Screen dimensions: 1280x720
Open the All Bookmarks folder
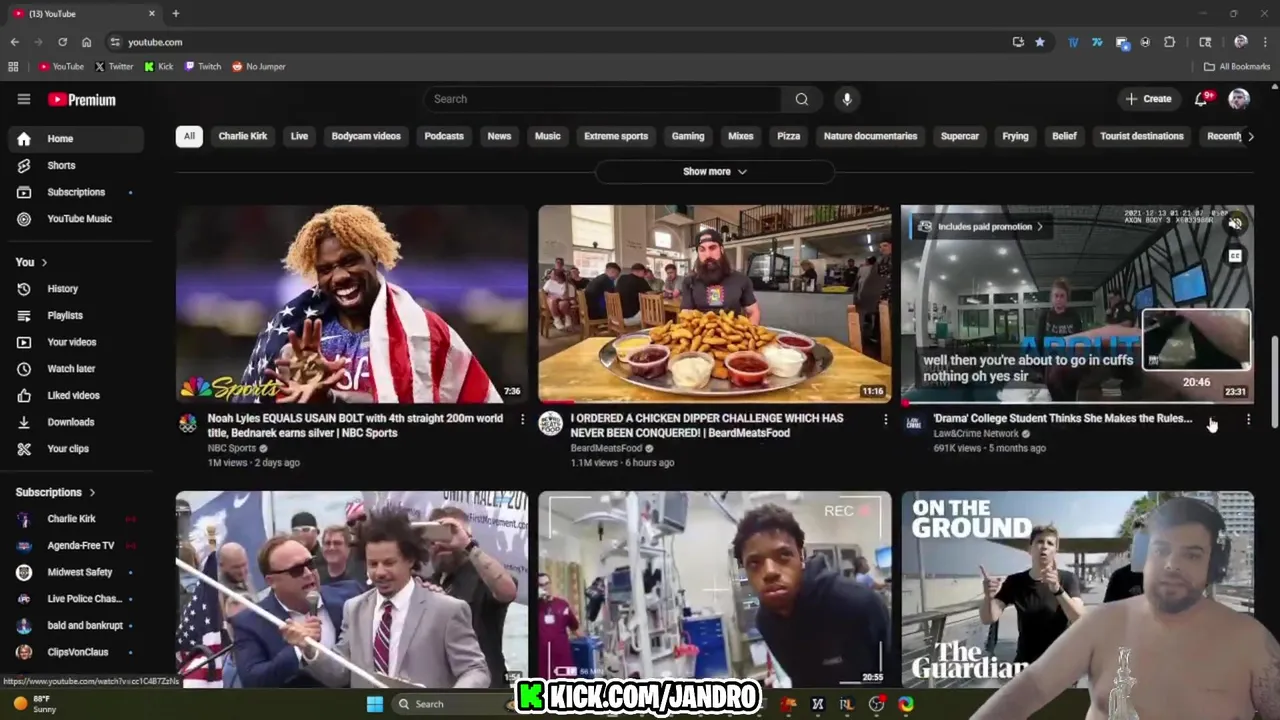tap(1237, 66)
